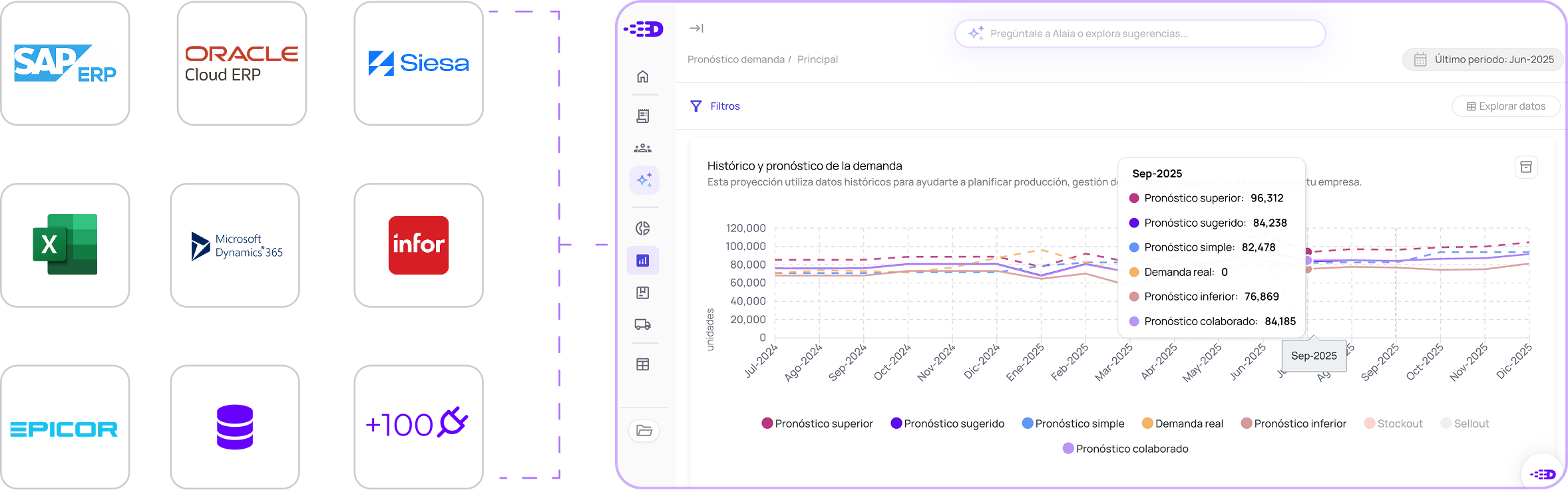Open the document list sidebar icon
The width and height of the screenshot is (1568, 490).
(x=642, y=116)
